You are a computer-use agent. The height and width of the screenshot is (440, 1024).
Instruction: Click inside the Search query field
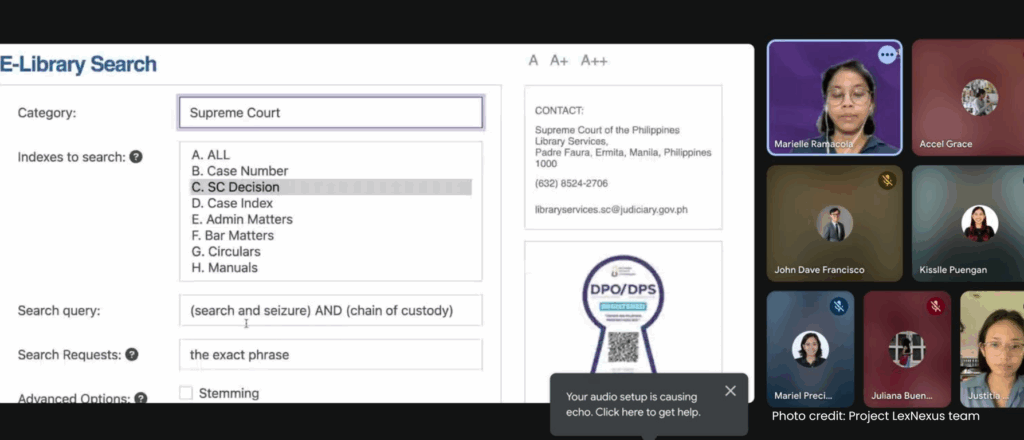(x=330, y=311)
